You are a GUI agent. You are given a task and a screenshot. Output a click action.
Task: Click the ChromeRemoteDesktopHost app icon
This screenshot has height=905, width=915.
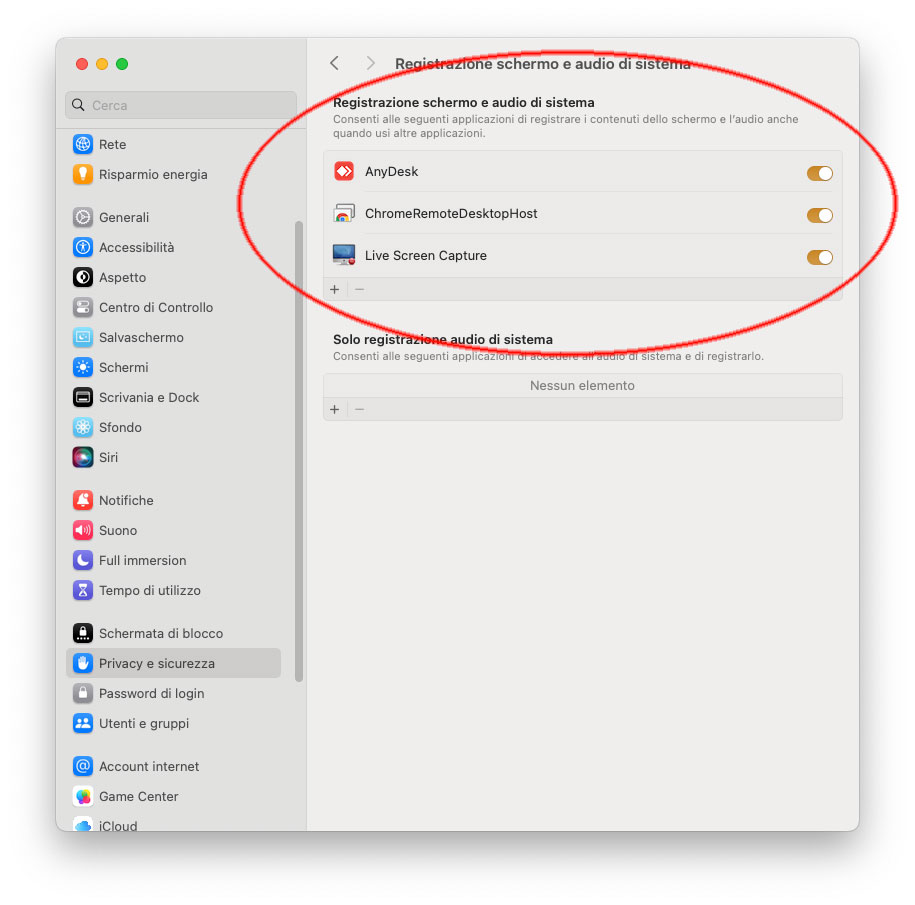[344, 214]
